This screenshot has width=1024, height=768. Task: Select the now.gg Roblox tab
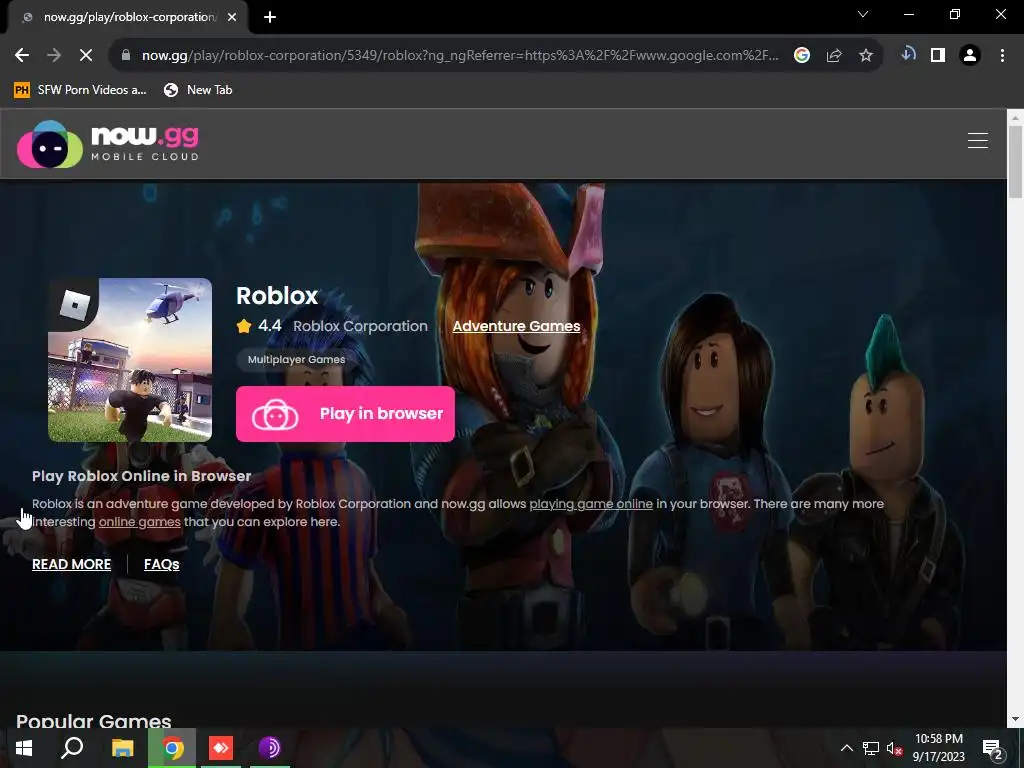click(x=129, y=17)
